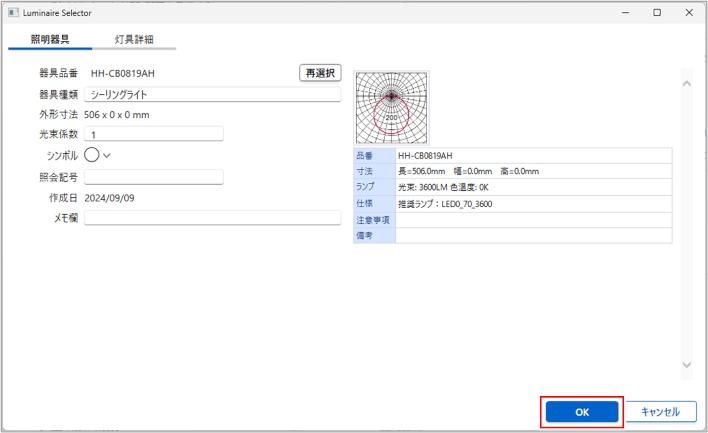Click the 照会記号 input field

click(x=153, y=177)
